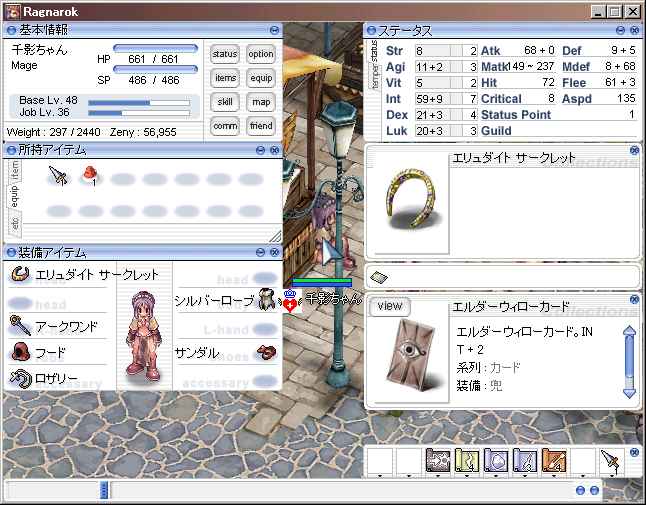Screen dimensions: 646x505
Task: Use the blue bolt level 3 skill scroll
Action: [x=525, y=460]
